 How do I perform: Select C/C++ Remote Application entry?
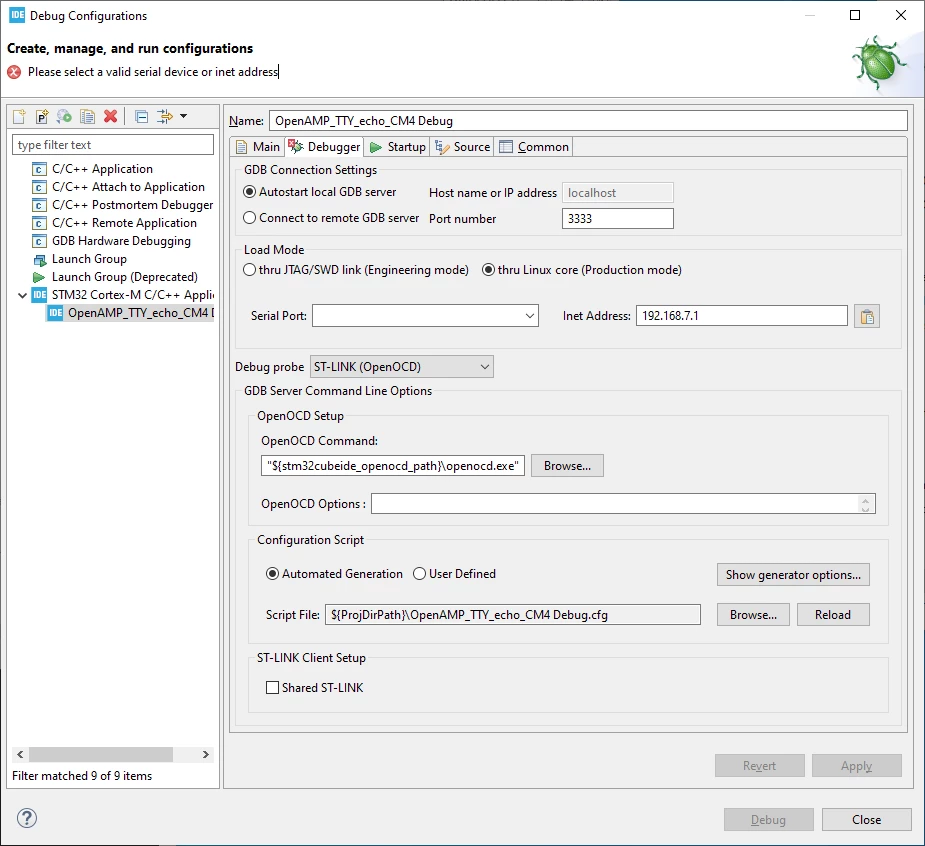click(x=124, y=223)
